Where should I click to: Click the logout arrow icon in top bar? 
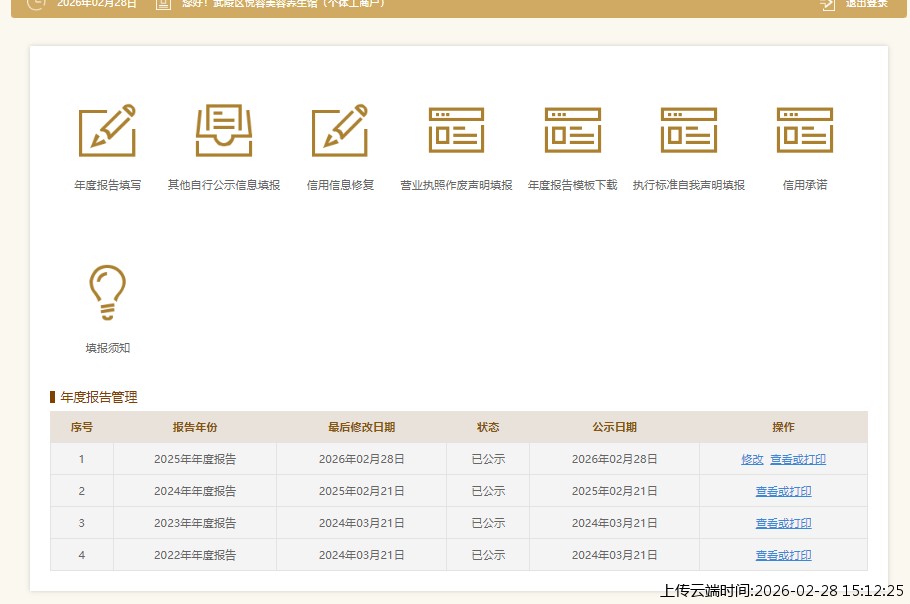point(826,6)
